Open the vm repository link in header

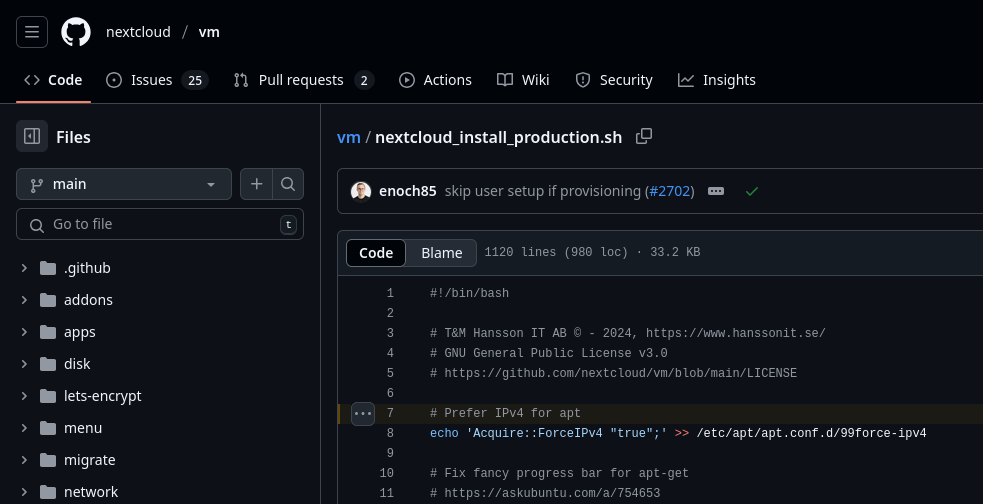point(209,32)
